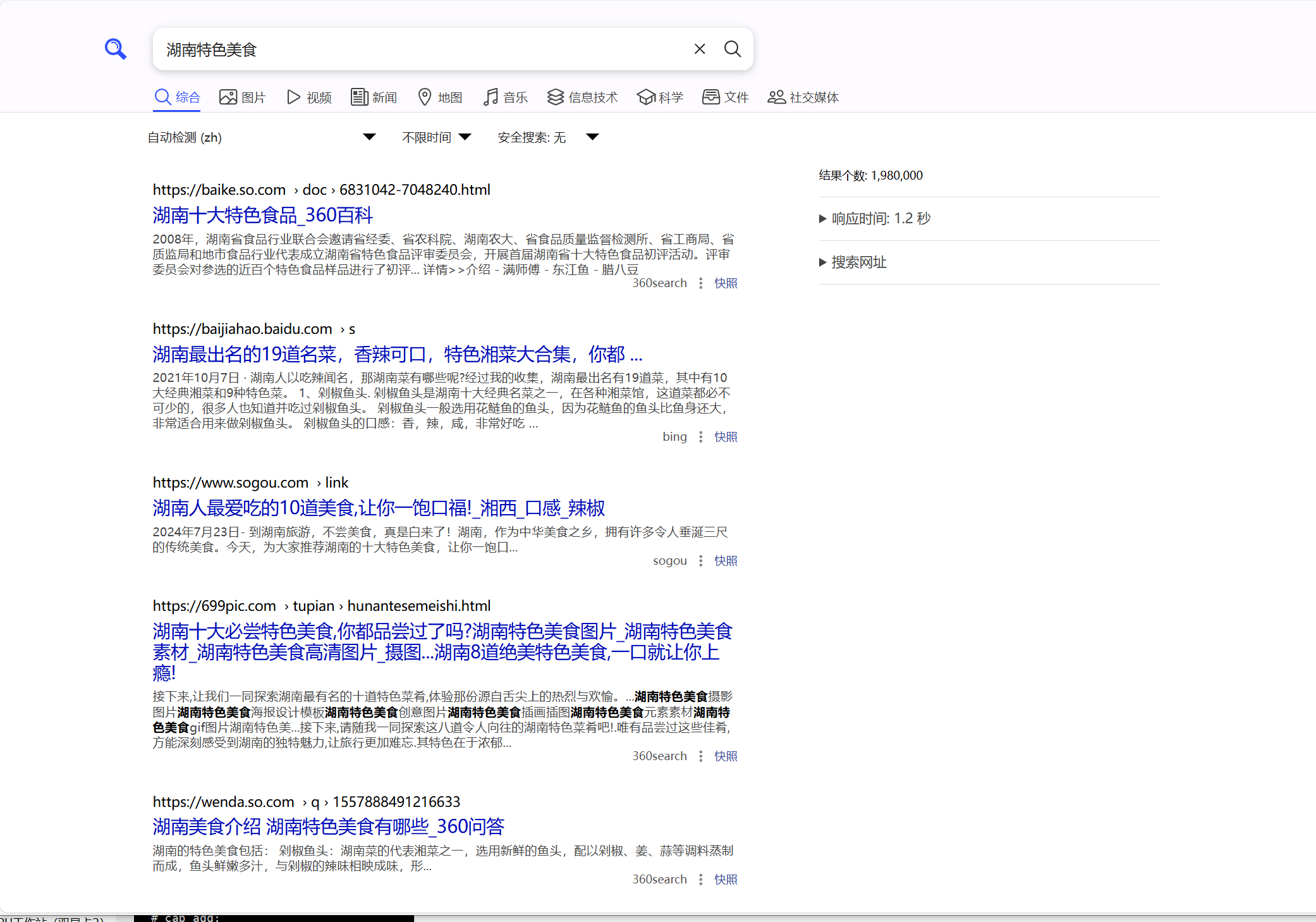1316x922 pixels.
Task: Open three-dot menu on 360百科 result
Action: [x=700, y=283]
